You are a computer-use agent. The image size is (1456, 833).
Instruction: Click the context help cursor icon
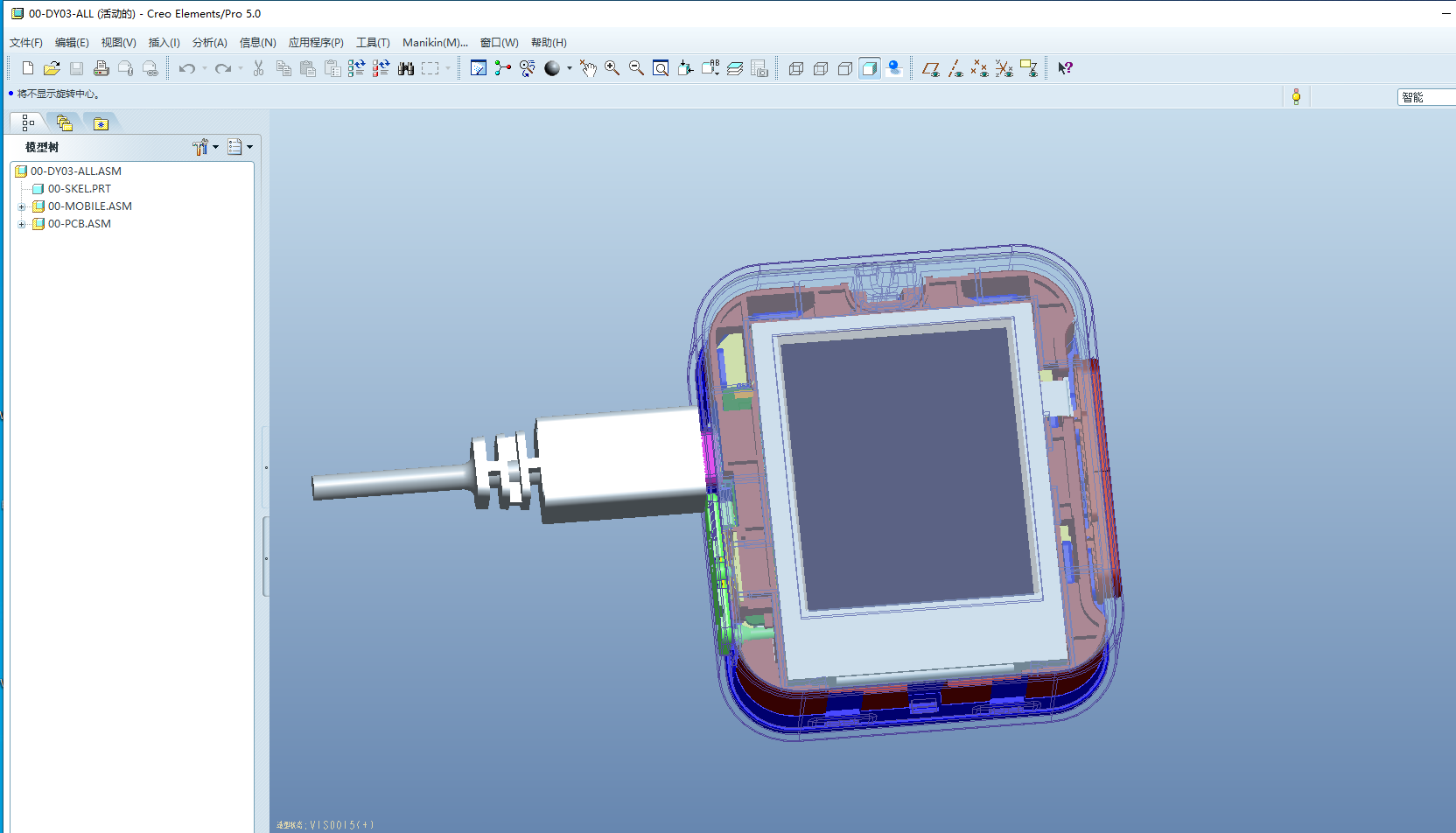tap(1065, 68)
